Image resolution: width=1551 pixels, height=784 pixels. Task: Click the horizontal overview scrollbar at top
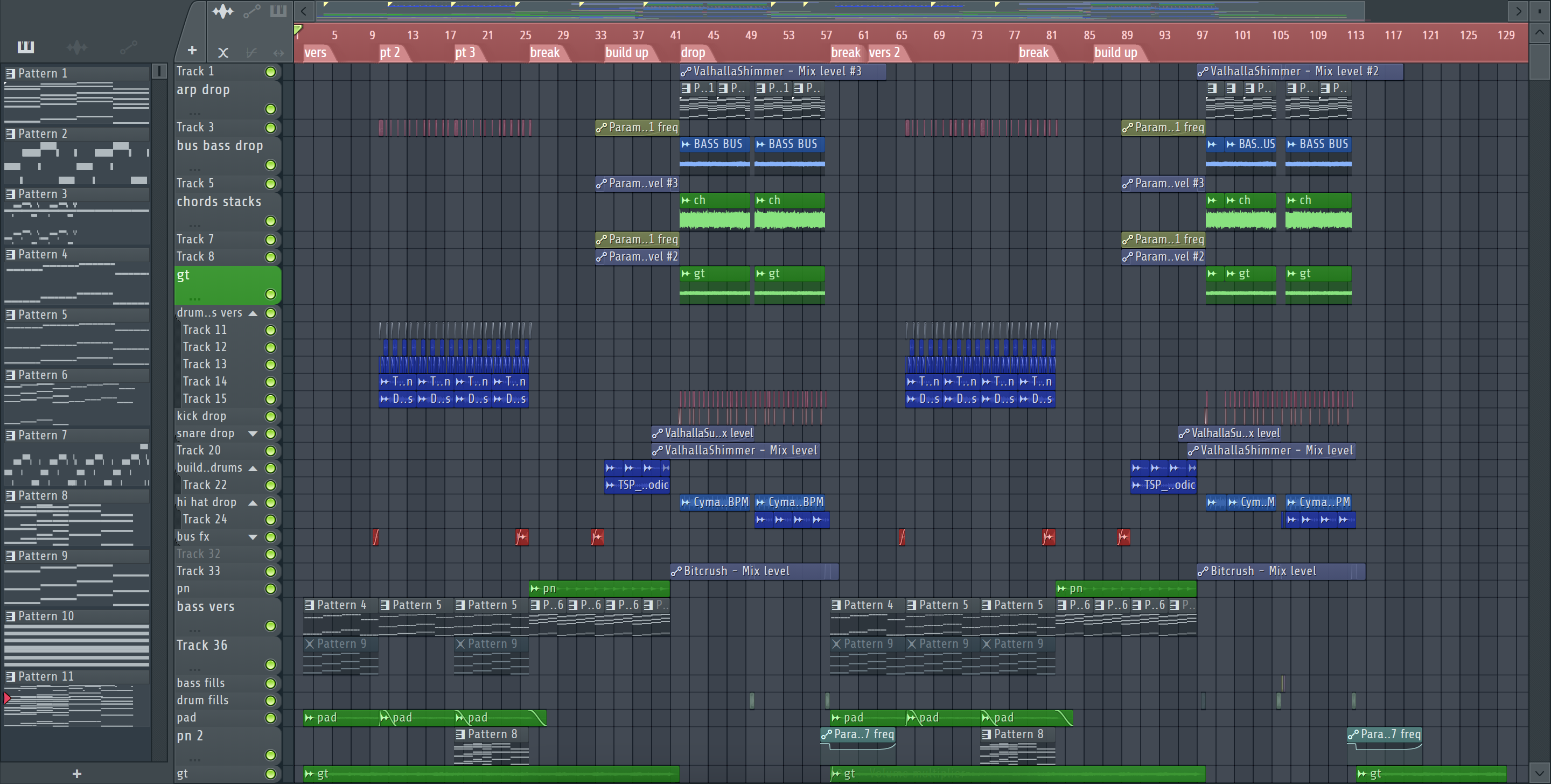coord(840,11)
